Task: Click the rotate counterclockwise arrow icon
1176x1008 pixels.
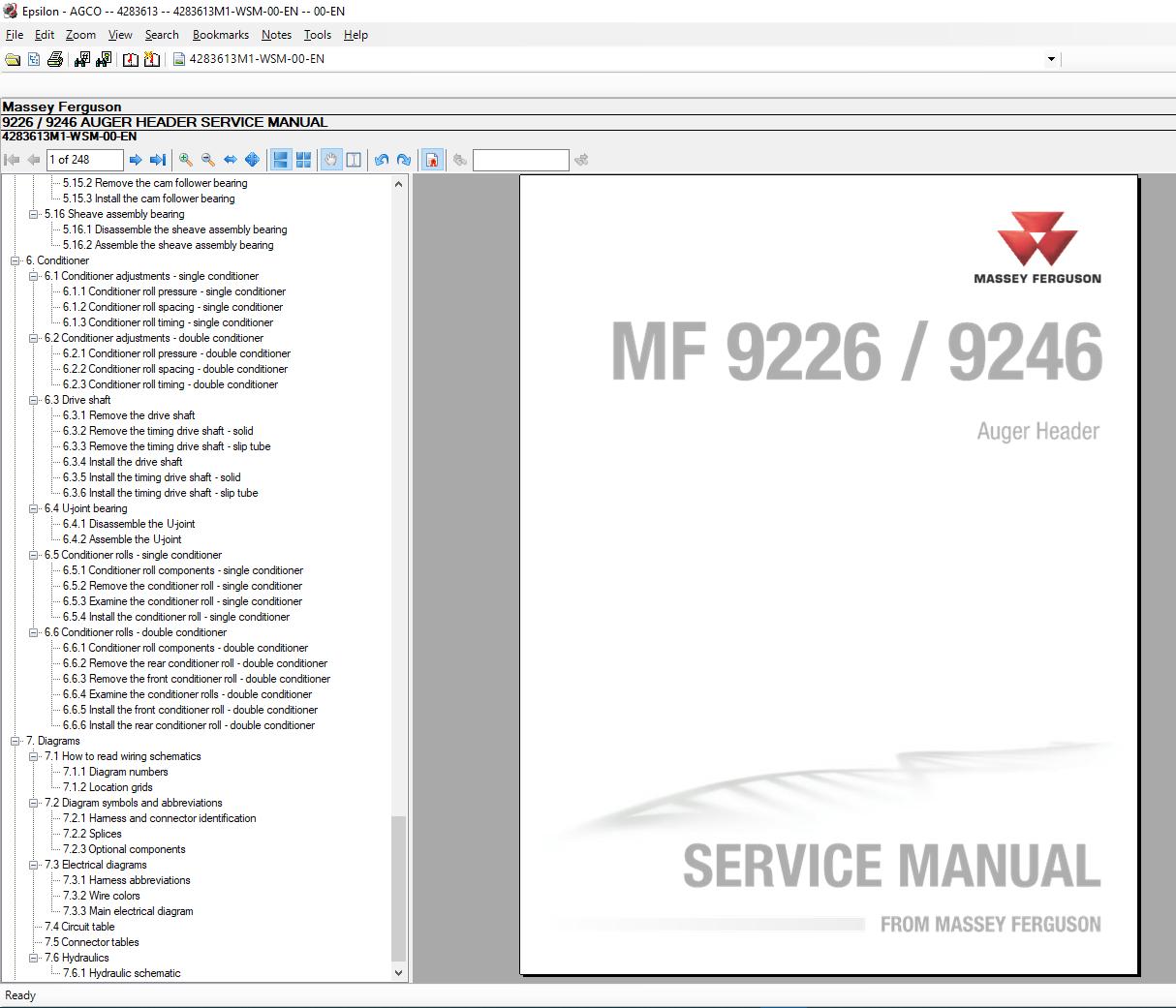Action: pos(381,160)
